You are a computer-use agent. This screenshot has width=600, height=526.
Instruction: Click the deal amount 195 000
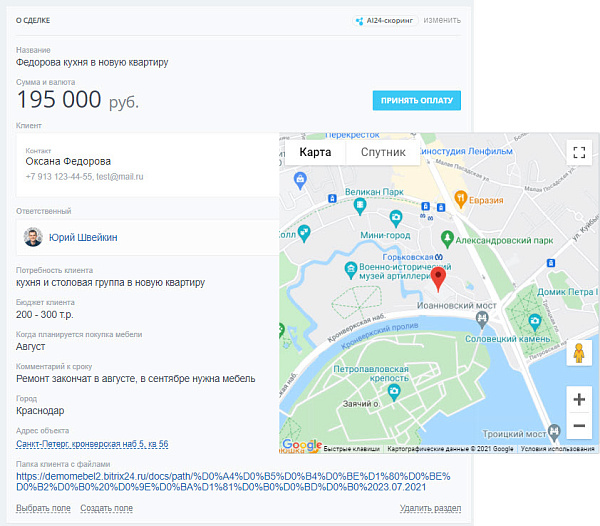59,99
